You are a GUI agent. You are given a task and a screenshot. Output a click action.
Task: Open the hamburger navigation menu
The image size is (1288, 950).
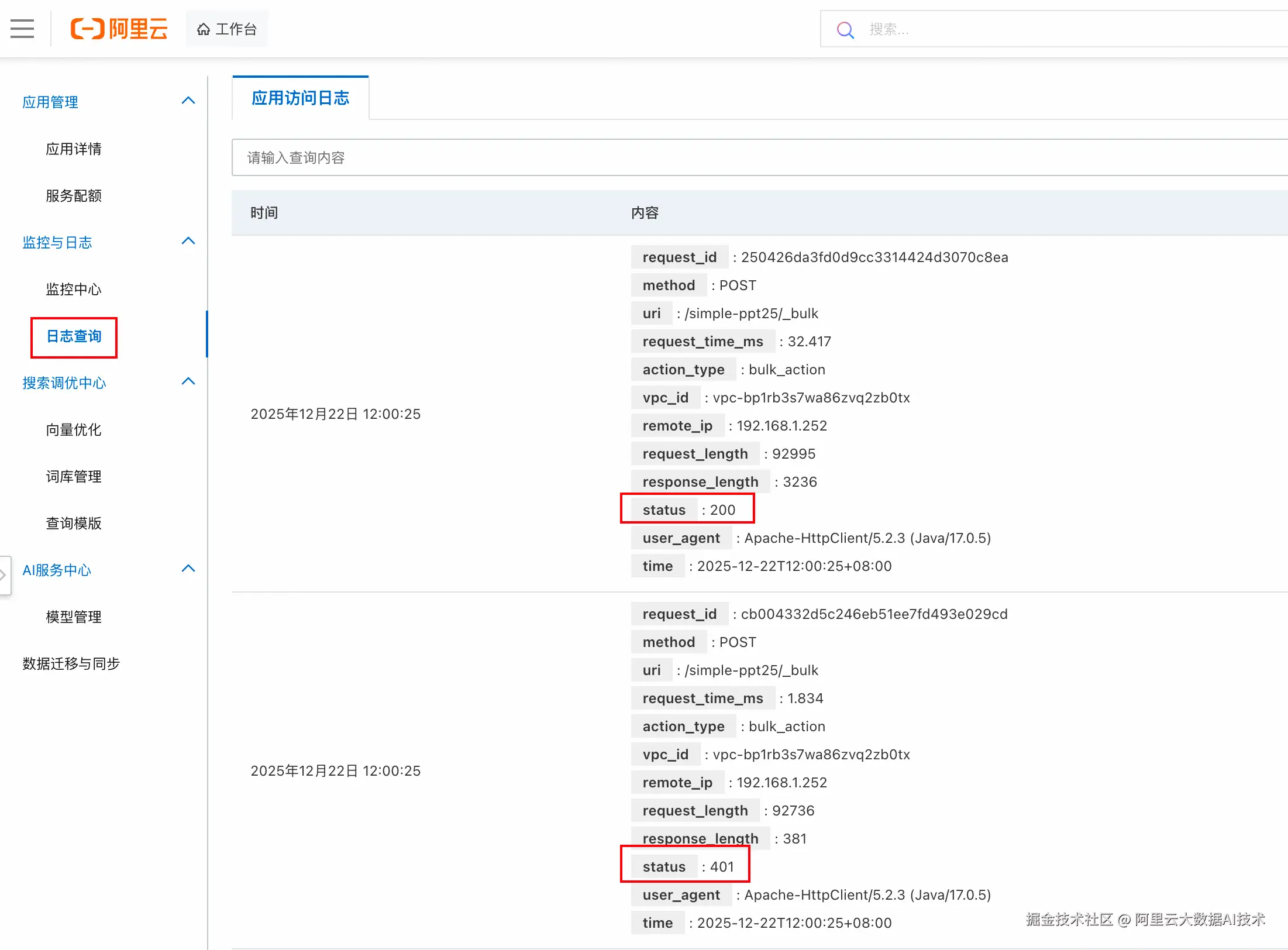pyautogui.click(x=22, y=29)
